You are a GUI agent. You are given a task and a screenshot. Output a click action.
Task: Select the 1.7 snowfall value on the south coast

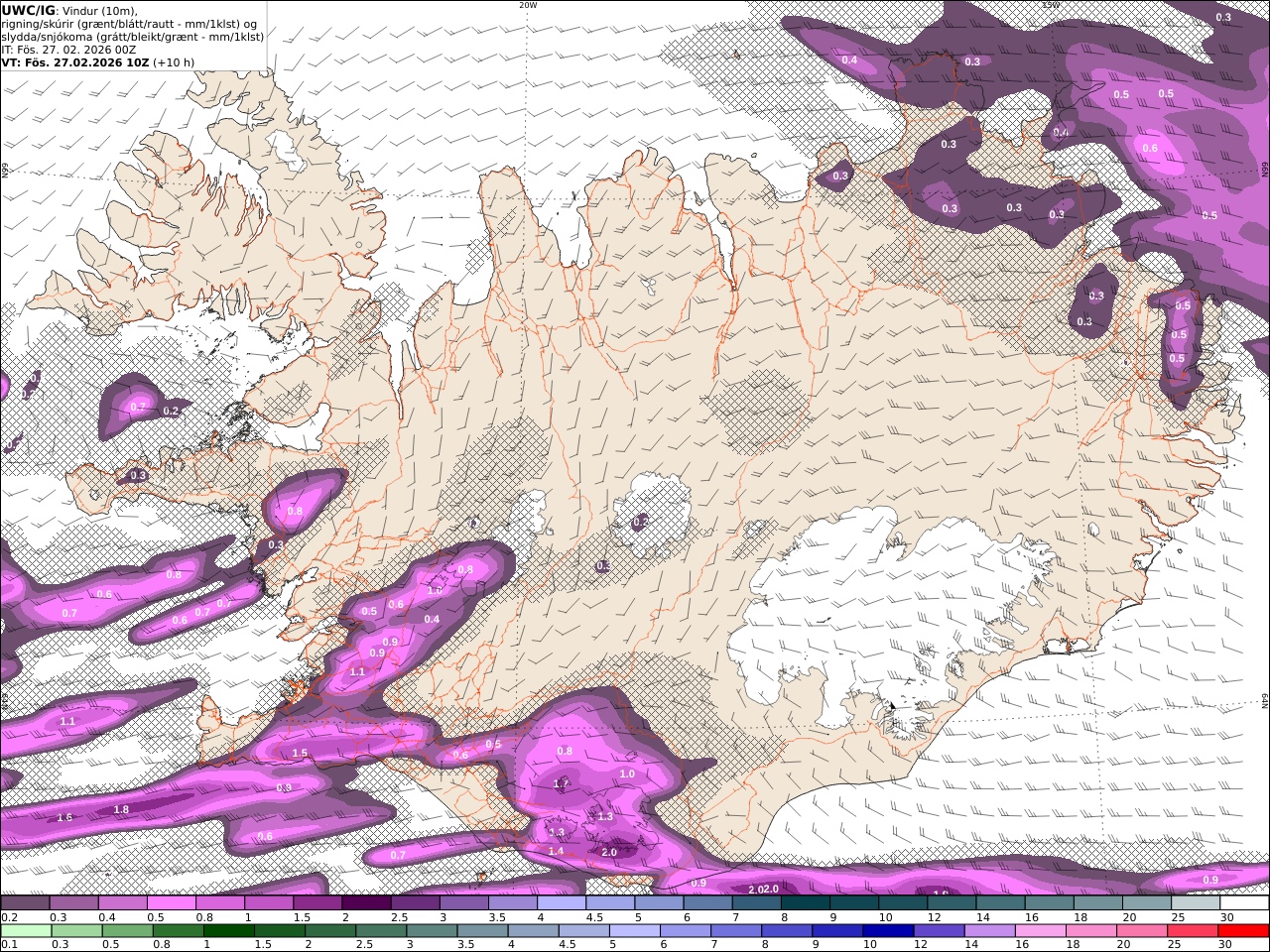click(x=562, y=783)
